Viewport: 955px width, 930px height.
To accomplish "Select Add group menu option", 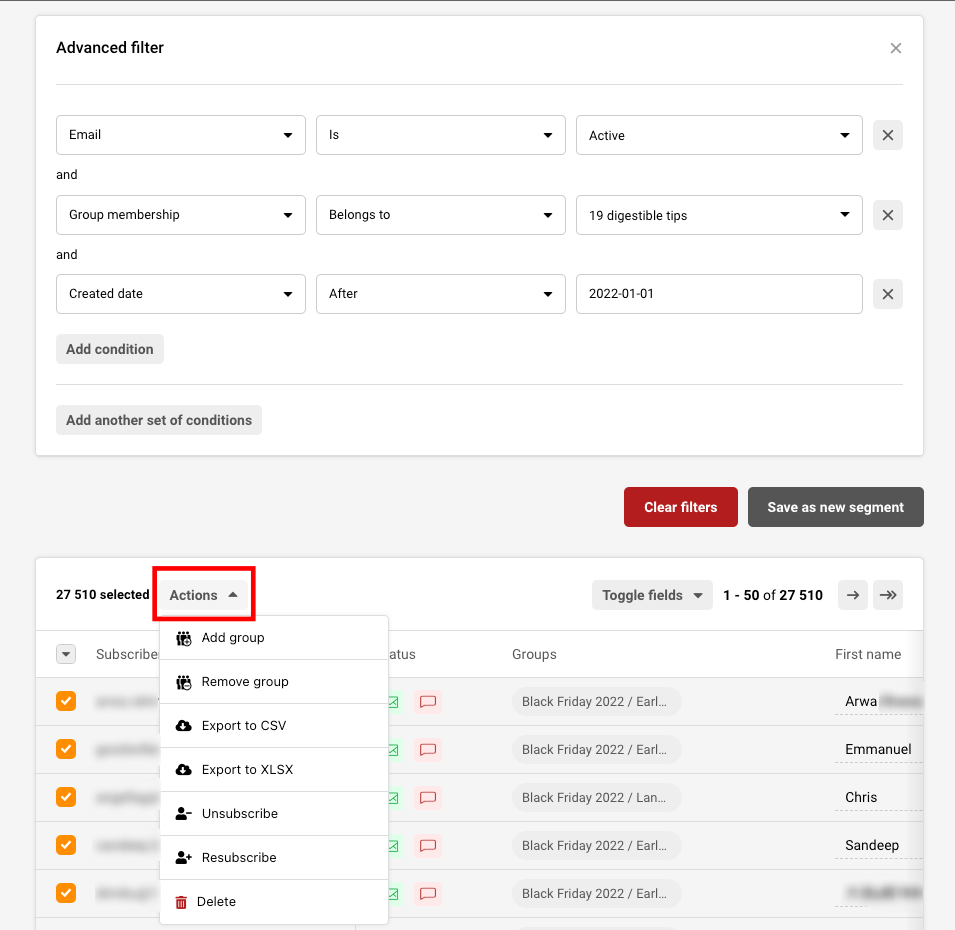I will click(232, 638).
